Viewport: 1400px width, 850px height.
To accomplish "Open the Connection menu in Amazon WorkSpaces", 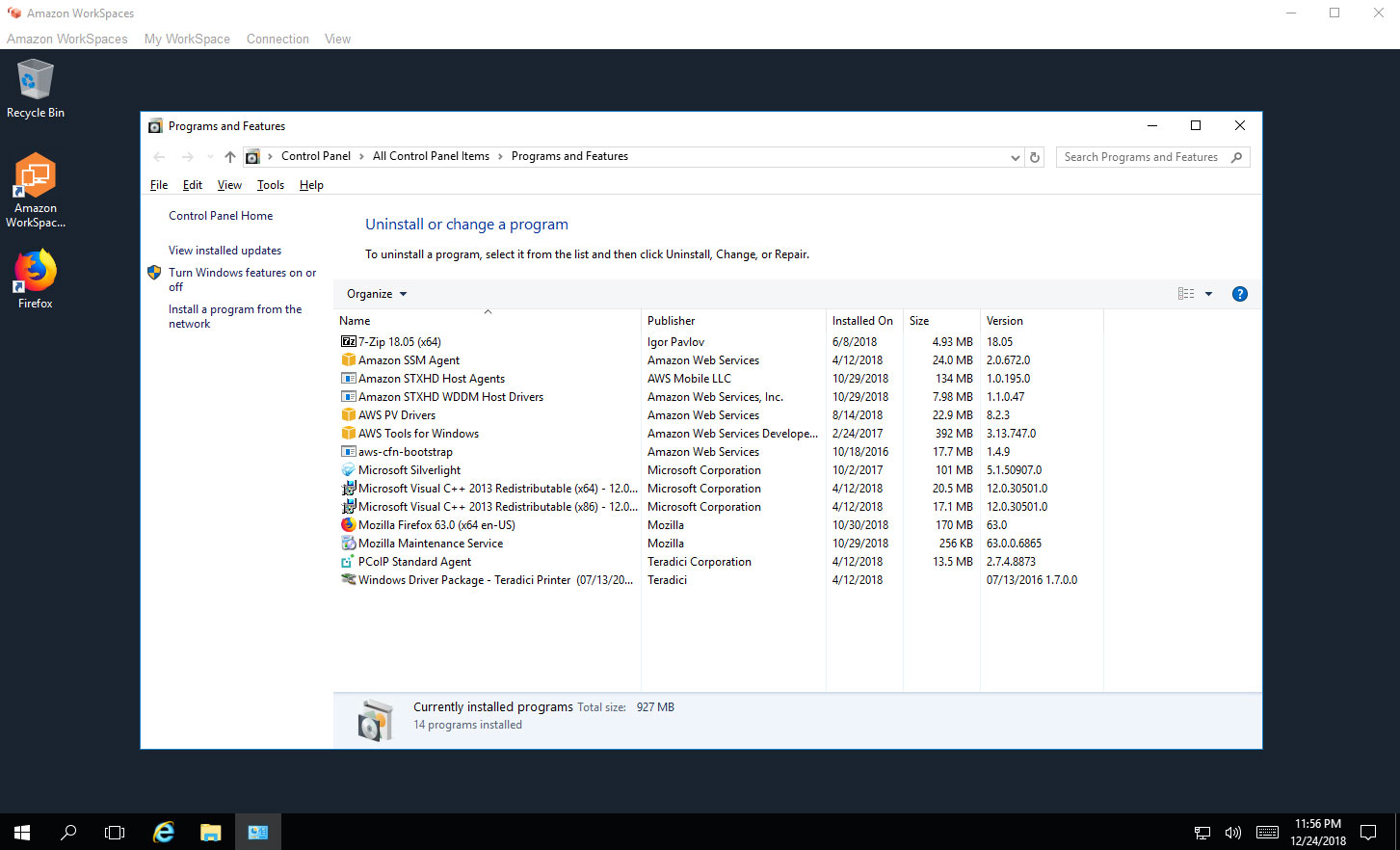I will pyautogui.click(x=277, y=39).
